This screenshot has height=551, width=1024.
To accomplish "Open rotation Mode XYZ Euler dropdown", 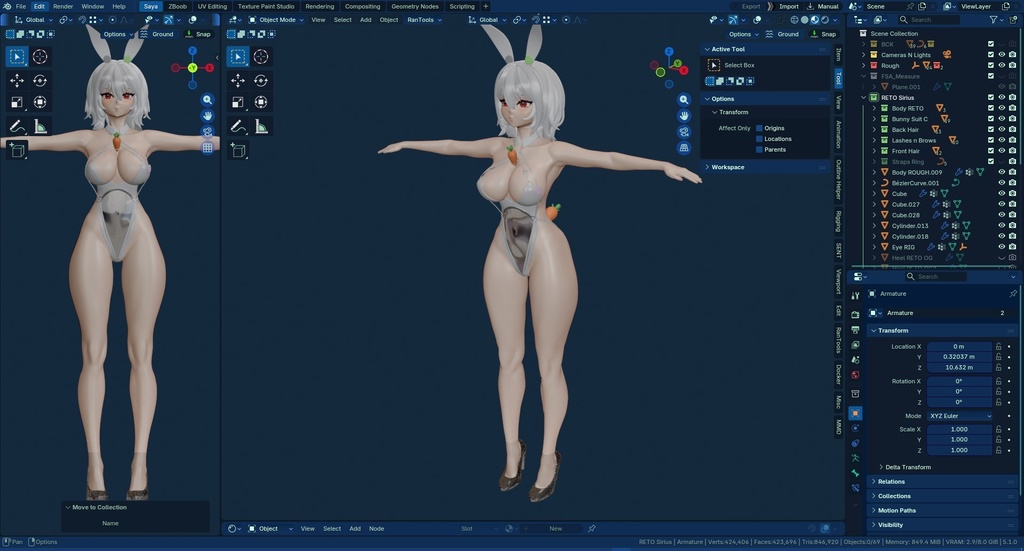I will [x=960, y=416].
